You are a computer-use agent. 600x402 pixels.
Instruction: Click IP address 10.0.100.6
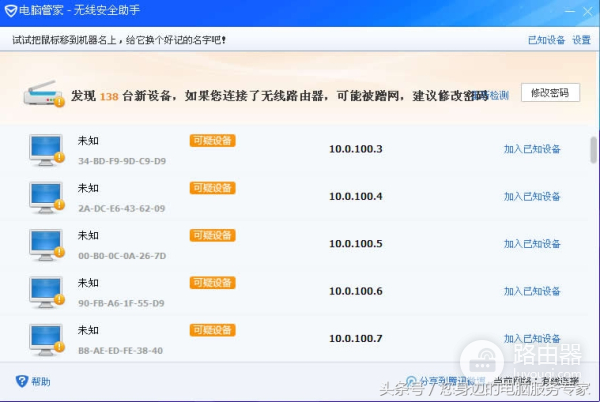tap(356, 291)
